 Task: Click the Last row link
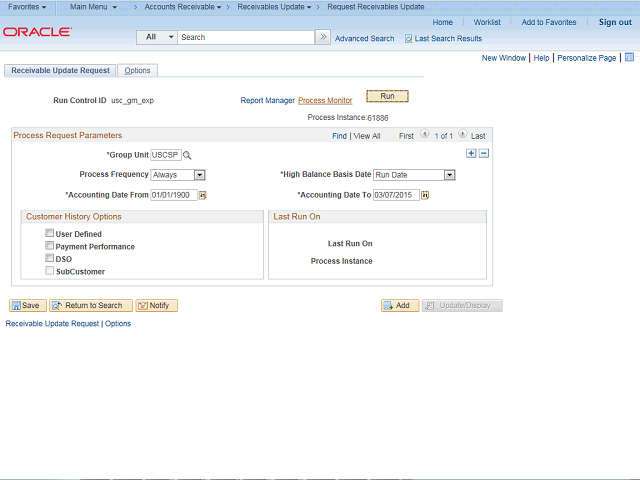[478, 136]
